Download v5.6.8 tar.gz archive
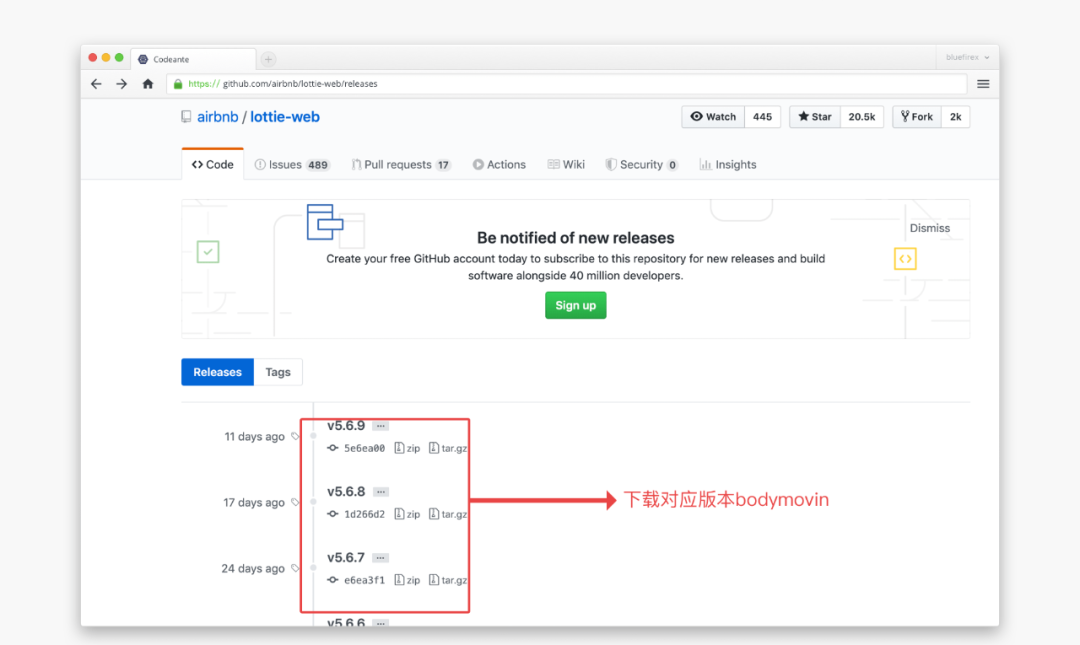The width and height of the screenshot is (1080, 645). pos(448,514)
